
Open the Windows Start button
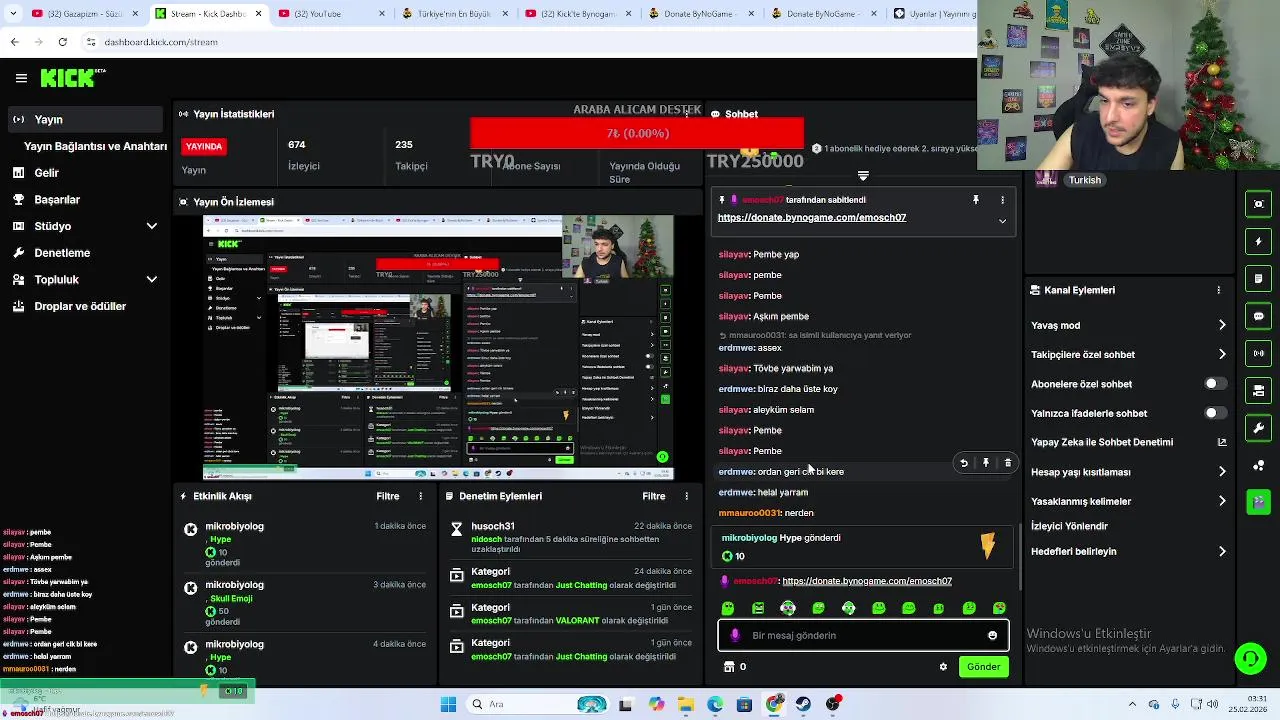pyautogui.click(x=448, y=704)
